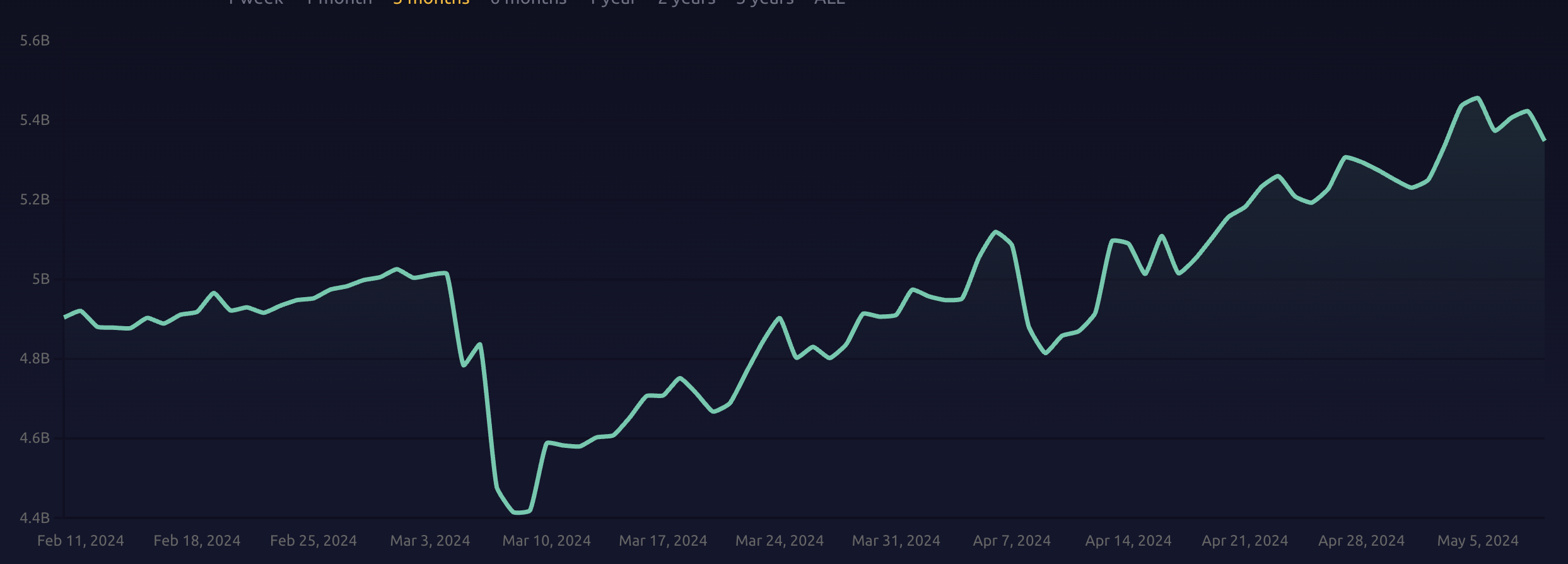1568x564 pixels.
Task: Click the 4.6B y-axis label
Action: click(x=35, y=438)
